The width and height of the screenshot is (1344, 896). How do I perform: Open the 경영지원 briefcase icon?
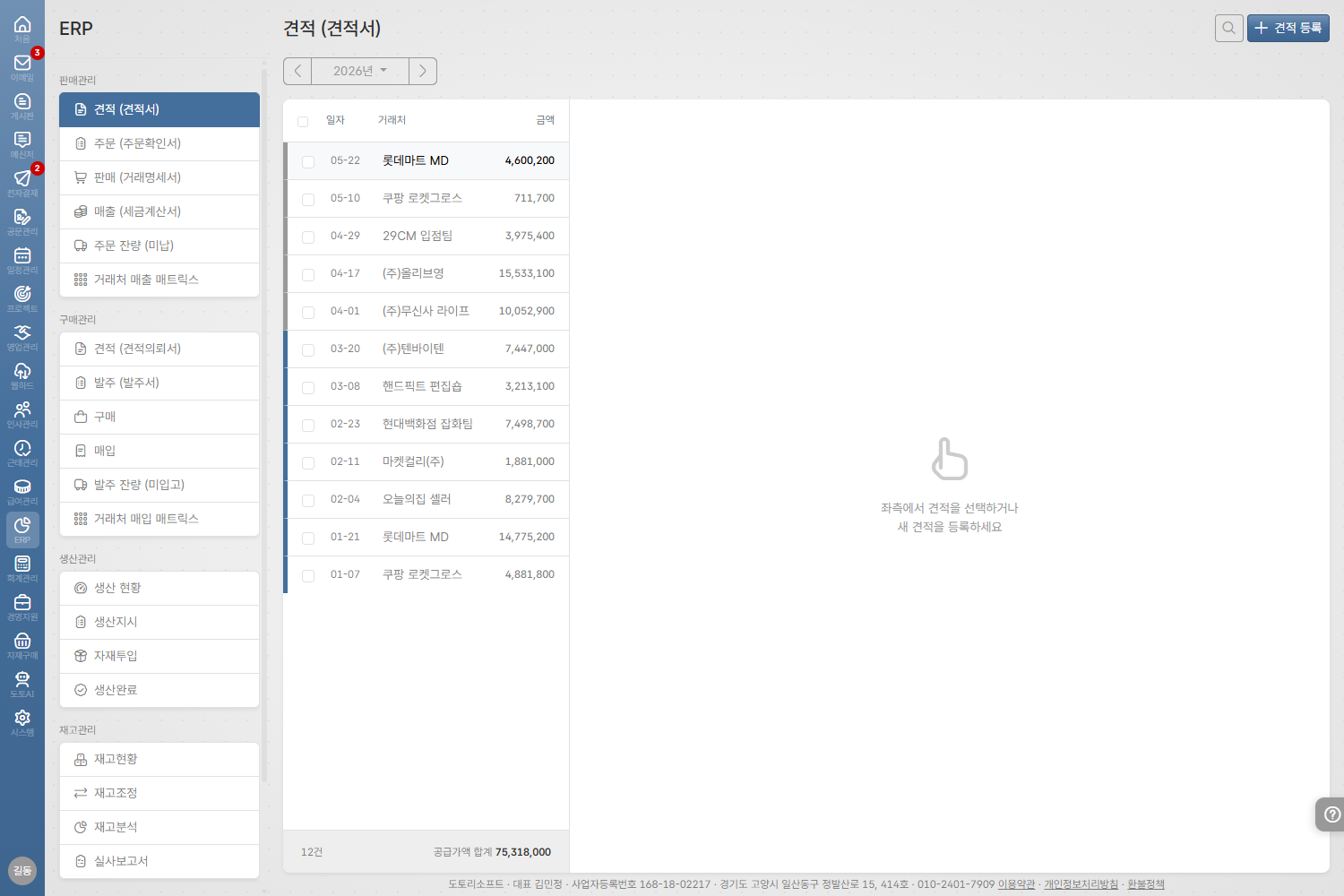tap(22, 607)
